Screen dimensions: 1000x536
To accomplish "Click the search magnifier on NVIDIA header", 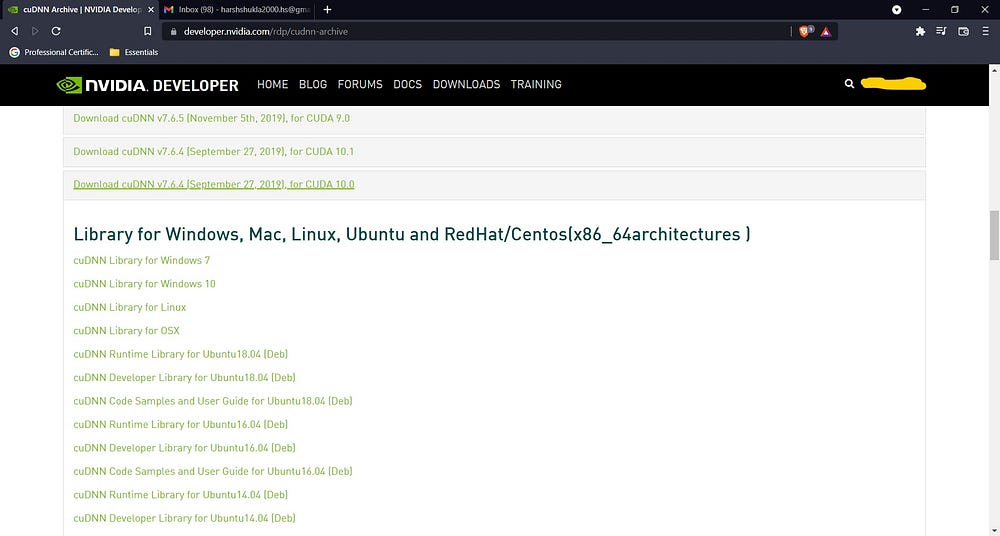I will coord(849,84).
